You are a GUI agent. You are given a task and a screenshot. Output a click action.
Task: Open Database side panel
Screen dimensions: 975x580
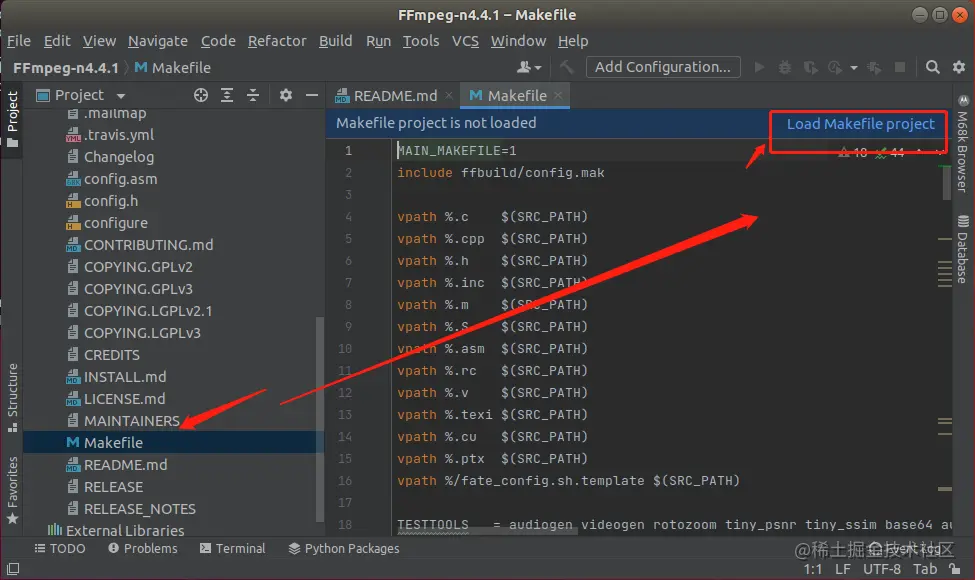pos(963,249)
